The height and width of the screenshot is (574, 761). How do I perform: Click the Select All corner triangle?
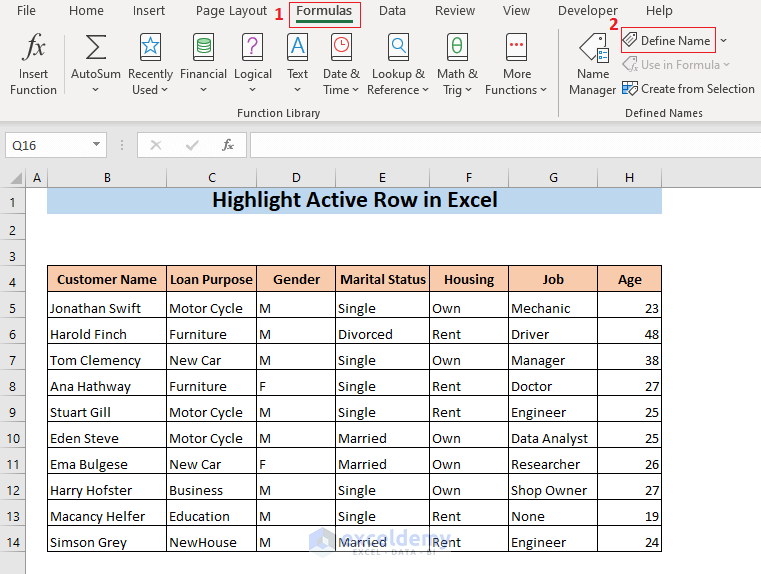coord(17,177)
